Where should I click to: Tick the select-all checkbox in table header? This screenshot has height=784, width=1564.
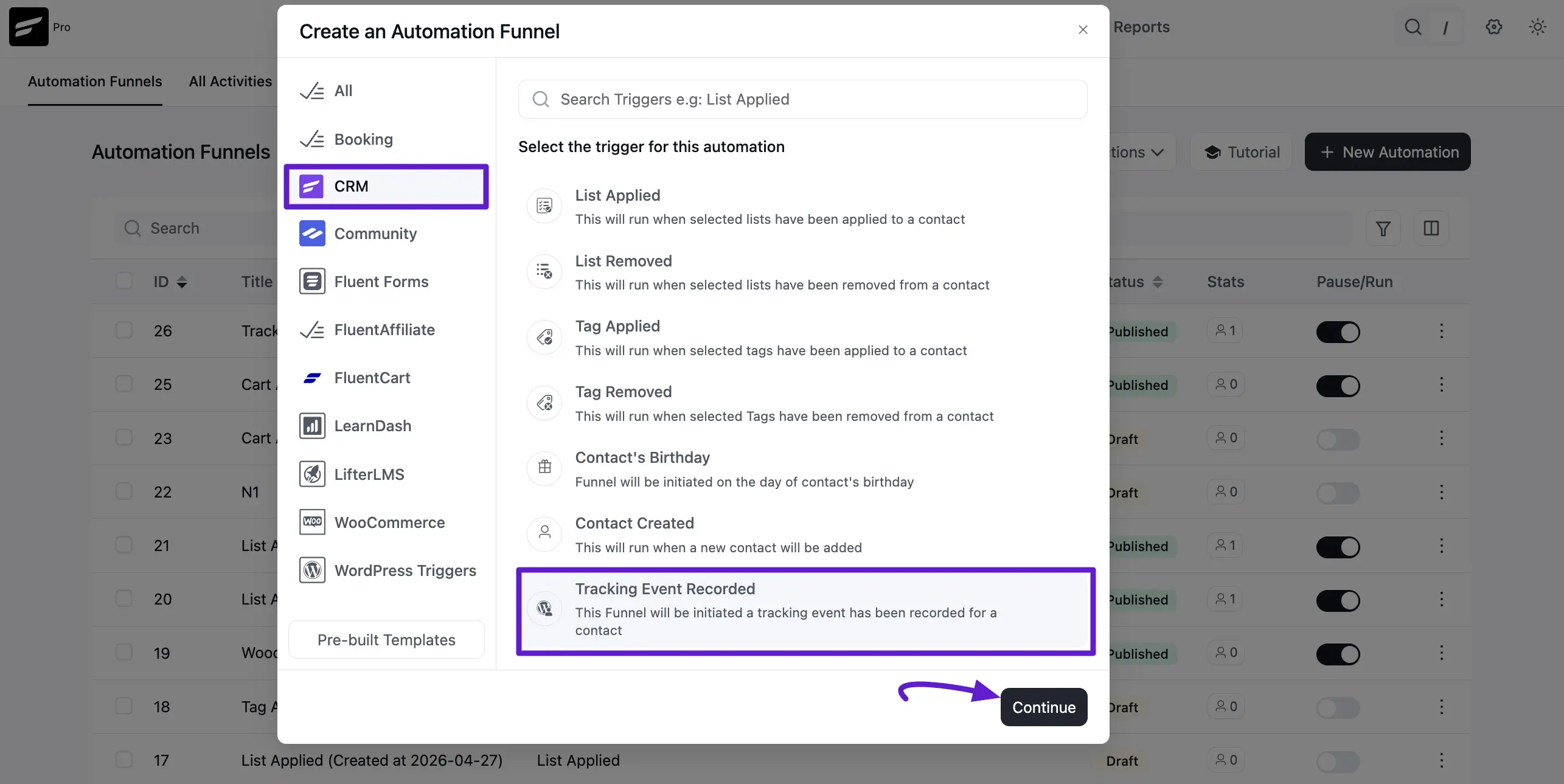tap(124, 281)
